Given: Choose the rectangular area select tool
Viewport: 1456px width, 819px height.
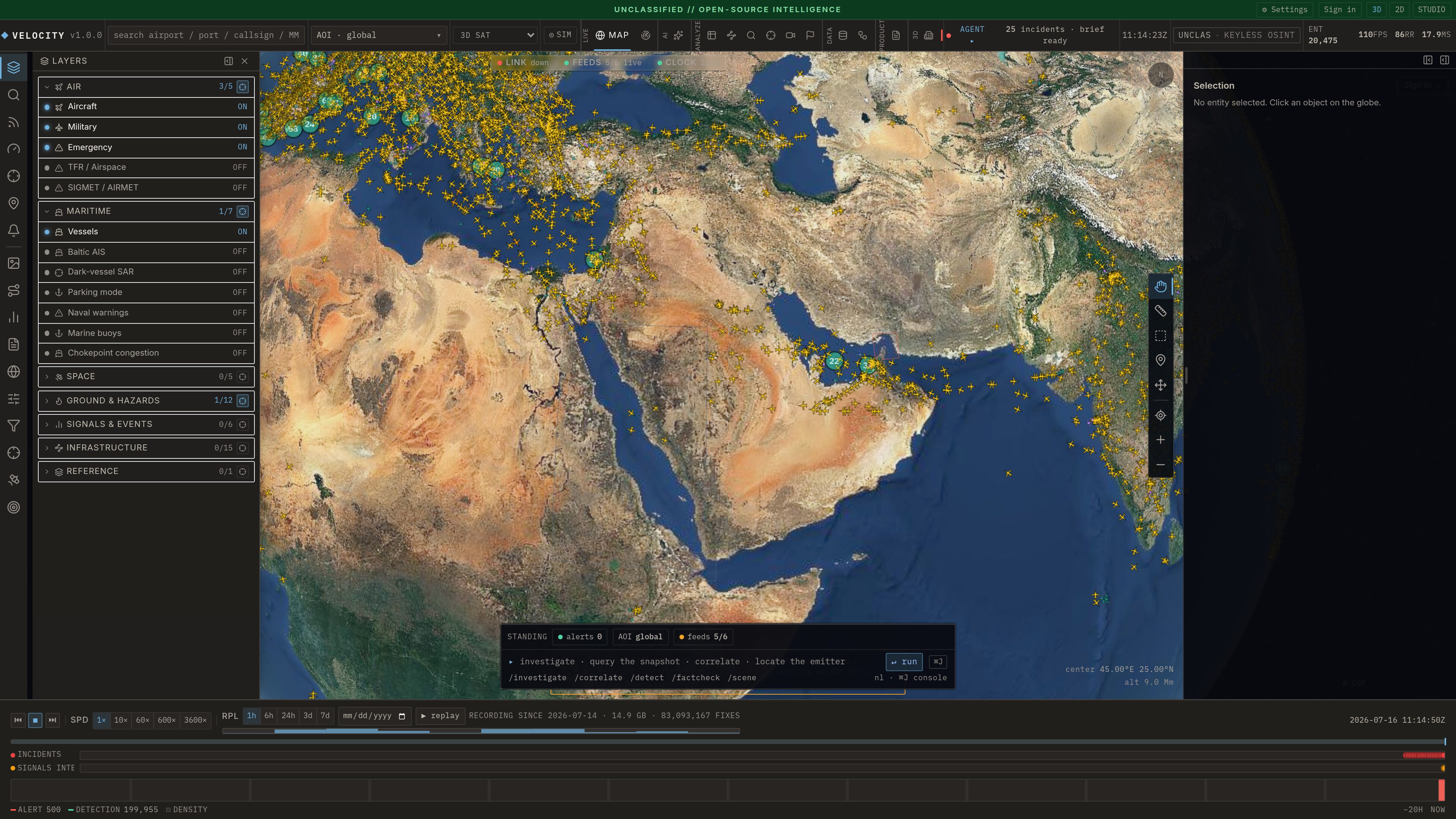Looking at the screenshot, I should 1160,336.
